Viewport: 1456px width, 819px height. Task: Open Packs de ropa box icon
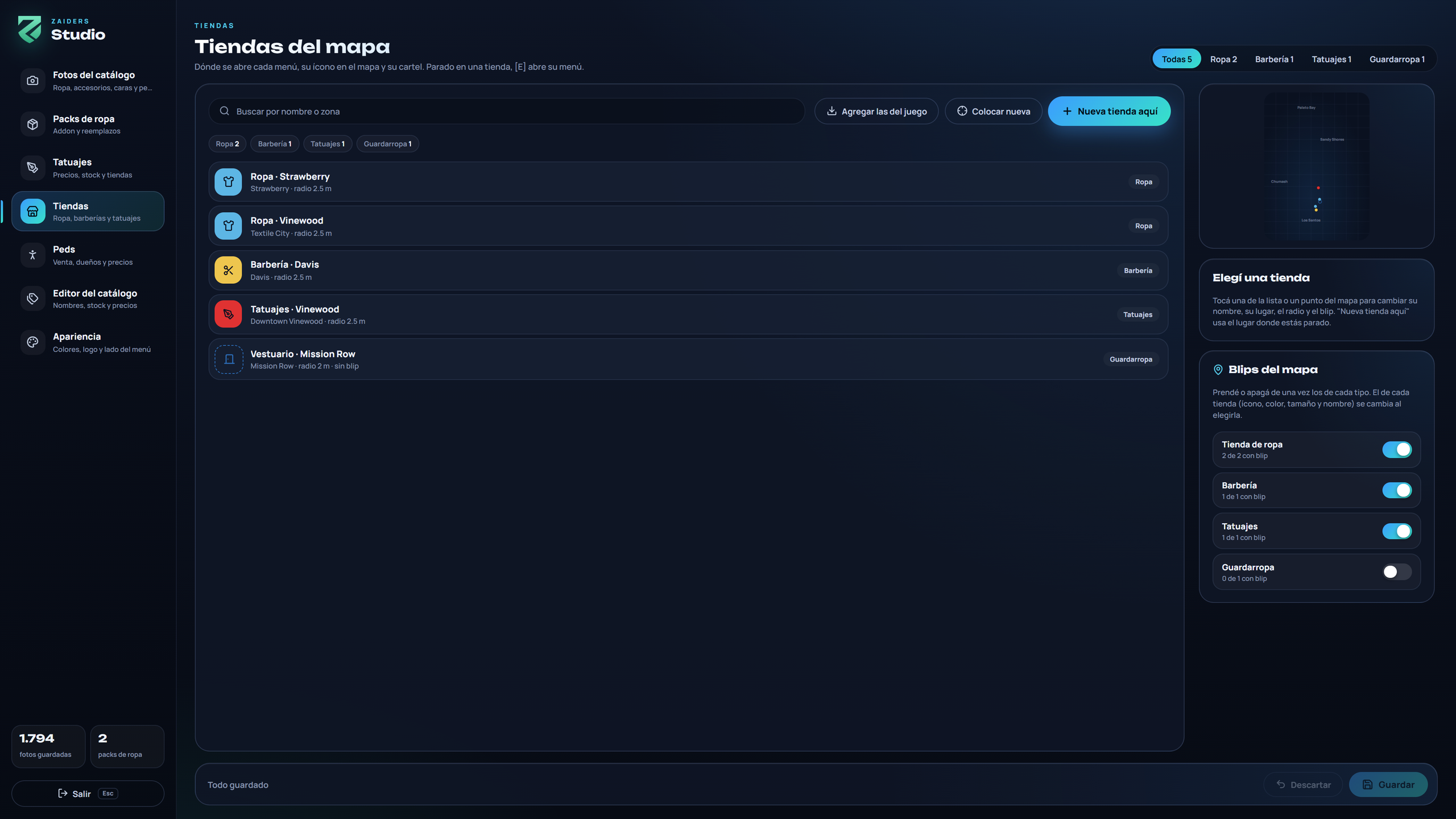[32, 124]
